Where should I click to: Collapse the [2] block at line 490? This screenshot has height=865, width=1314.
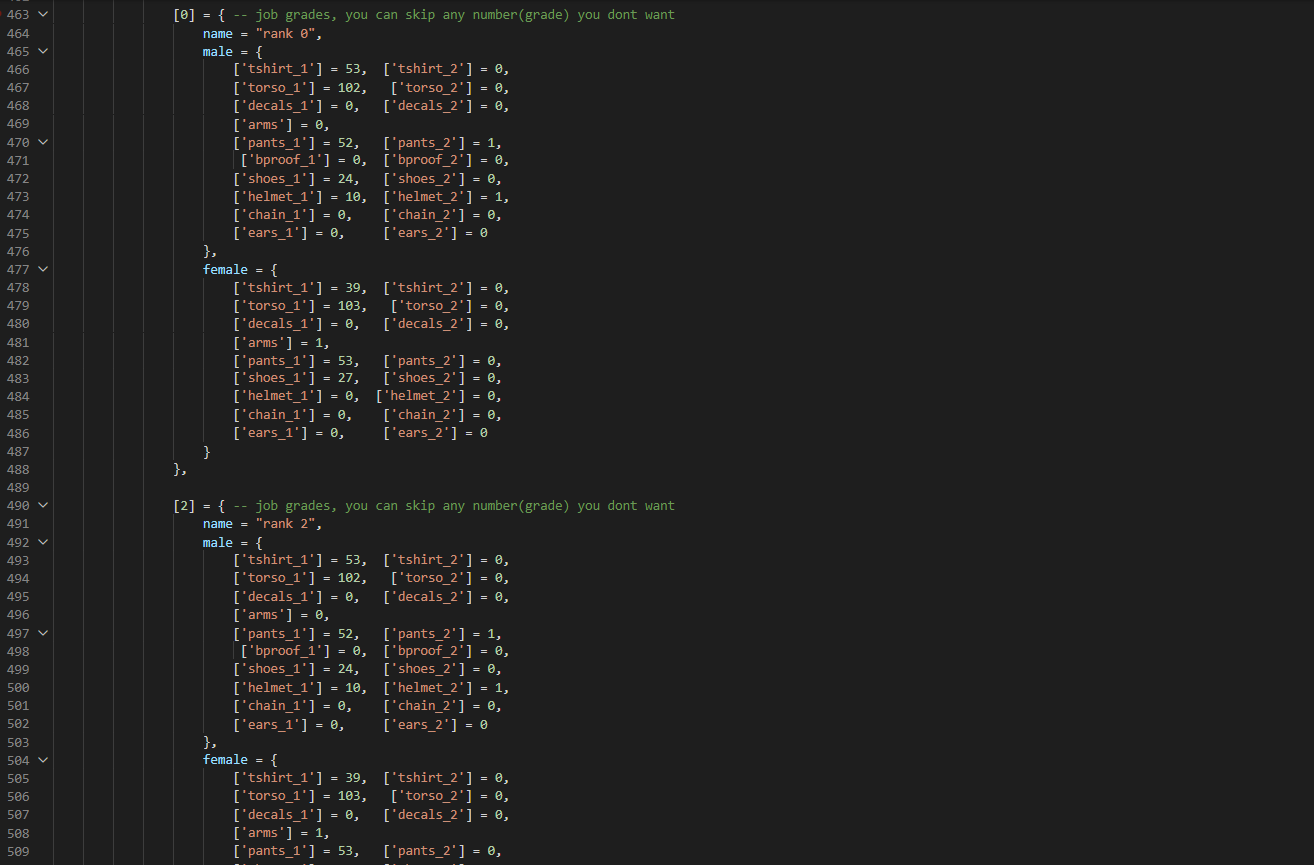pyautogui.click(x=42, y=505)
